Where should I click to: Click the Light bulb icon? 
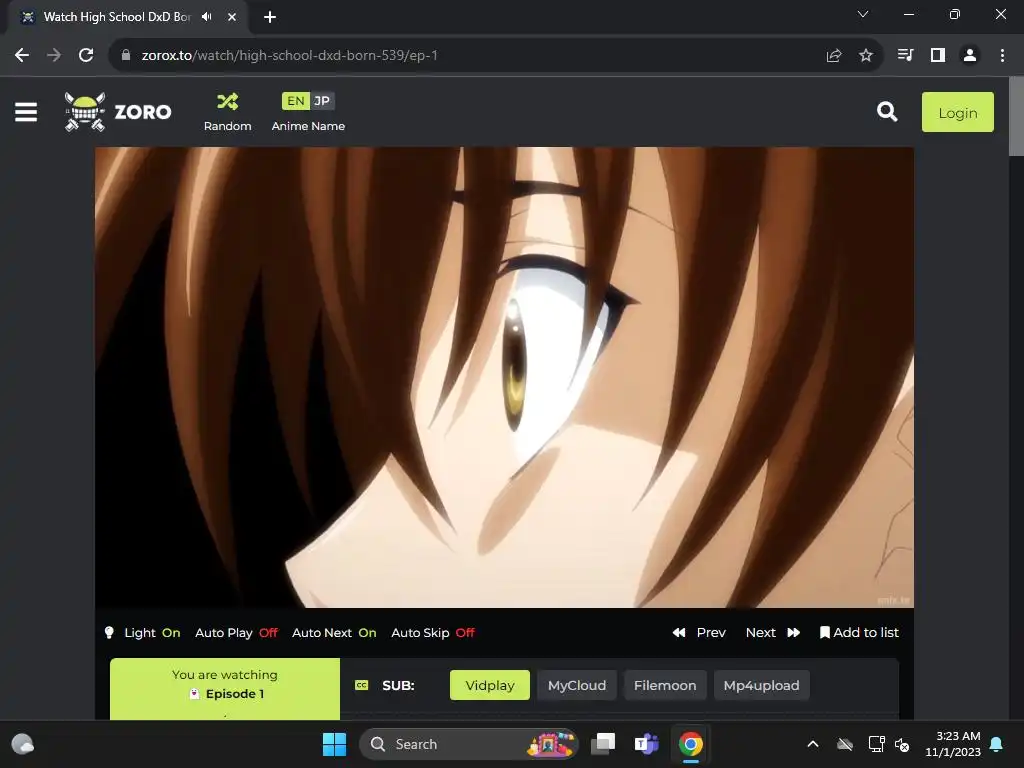pyautogui.click(x=109, y=632)
